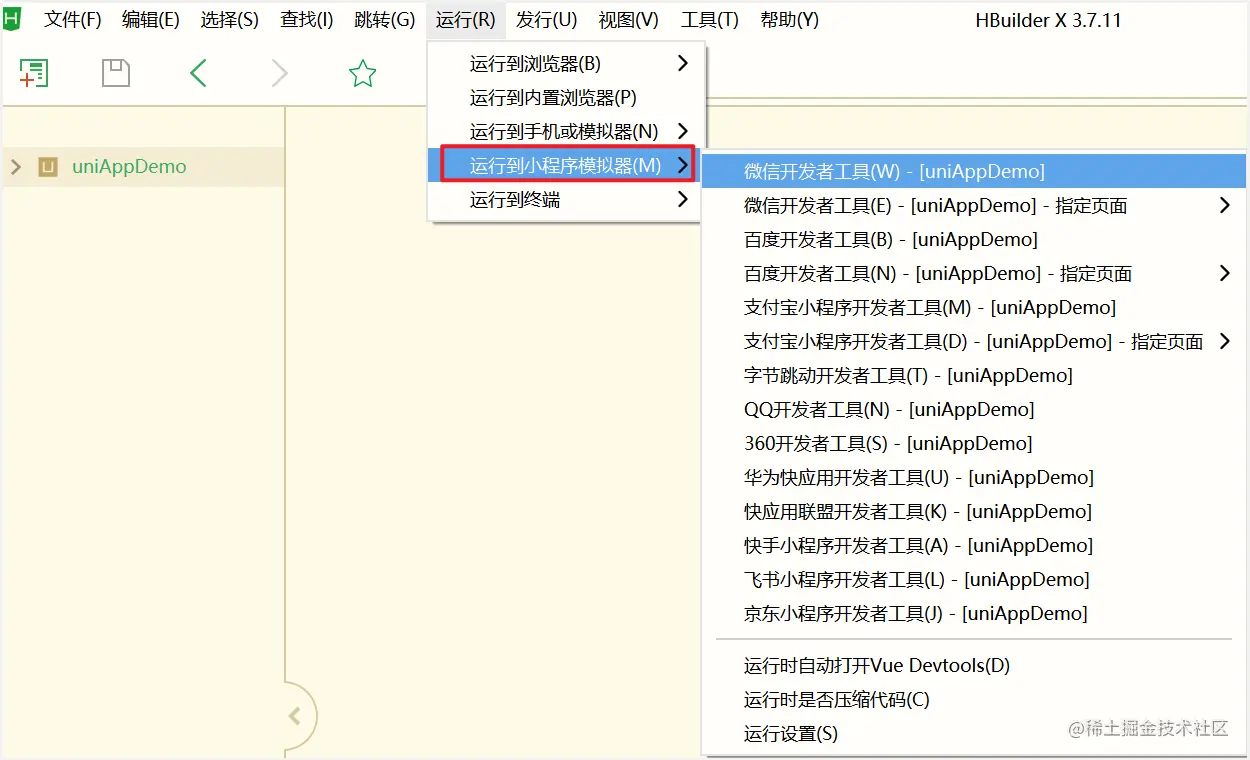Image resolution: width=1250 pixels, height=760 pixels.
Task: Click the star bookmark toolbar icon
Action: (362, 73)
